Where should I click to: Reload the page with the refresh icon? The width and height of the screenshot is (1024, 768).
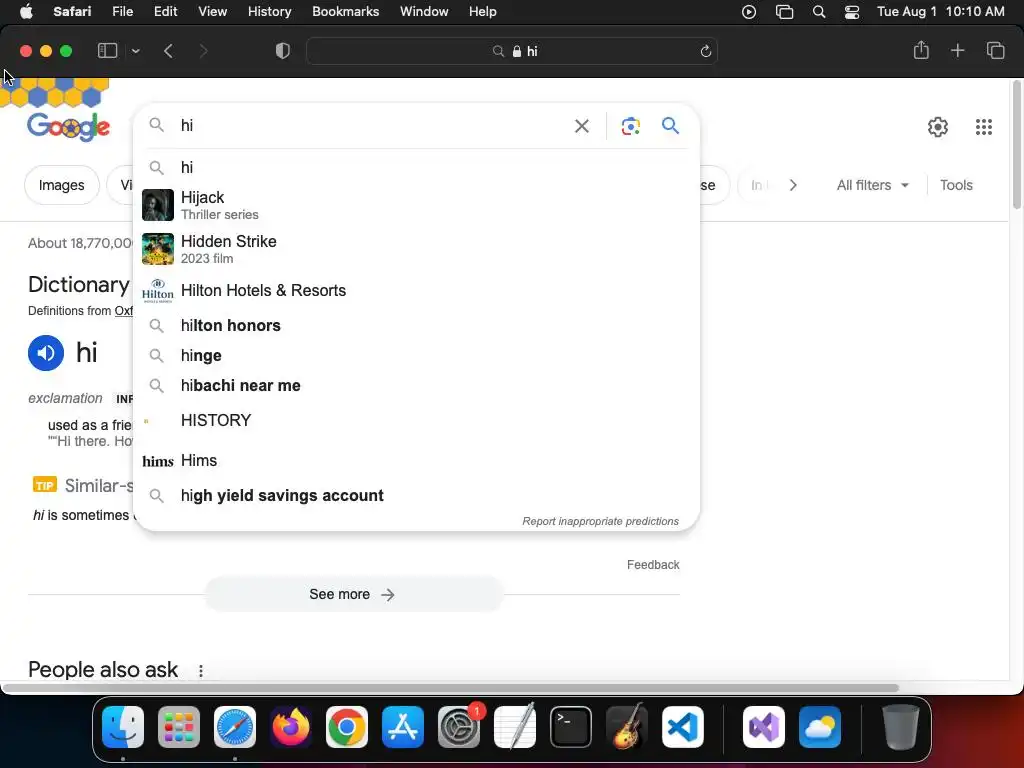[705, 51]
